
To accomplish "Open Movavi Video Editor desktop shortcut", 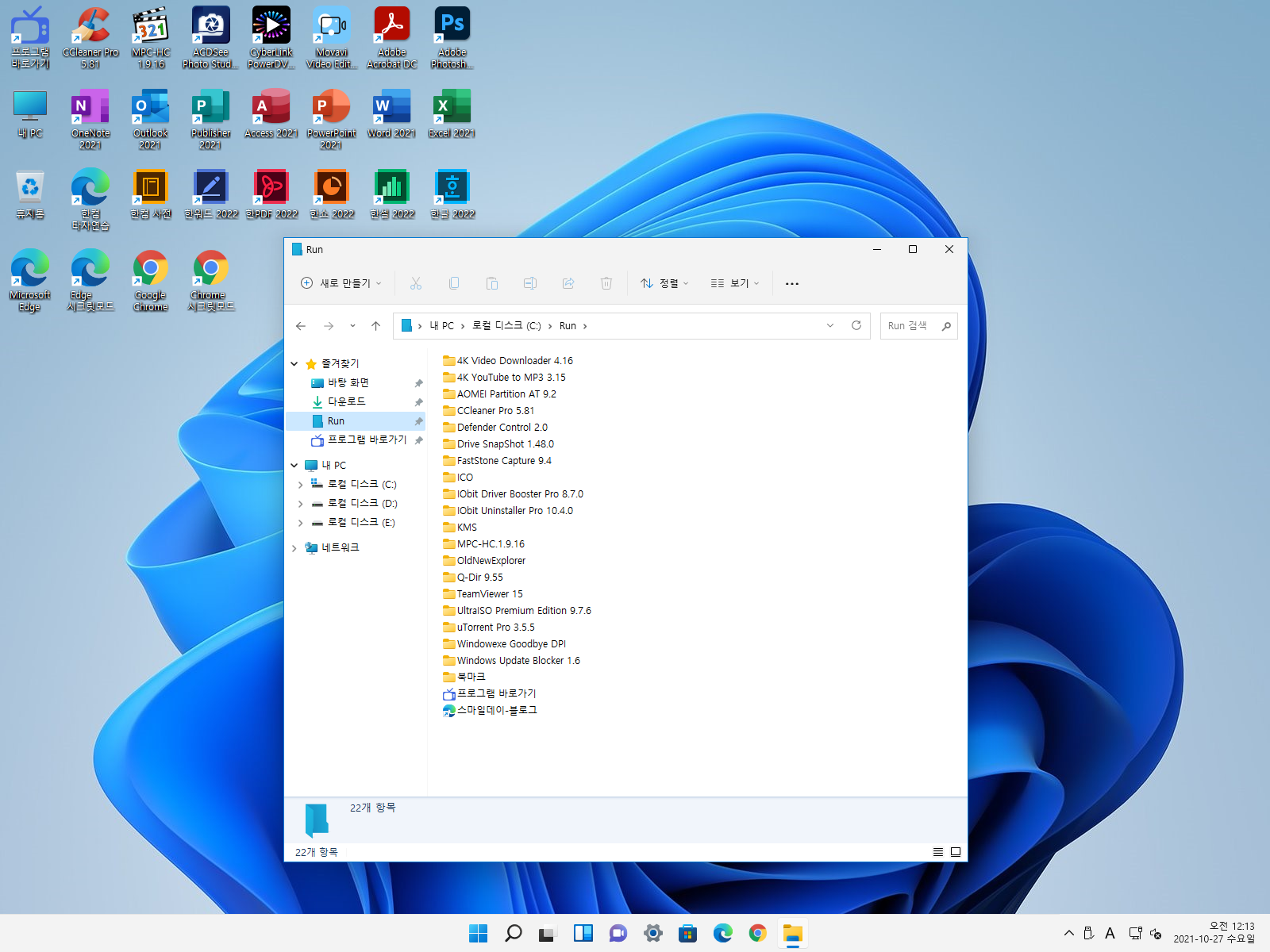I will 332,38.
